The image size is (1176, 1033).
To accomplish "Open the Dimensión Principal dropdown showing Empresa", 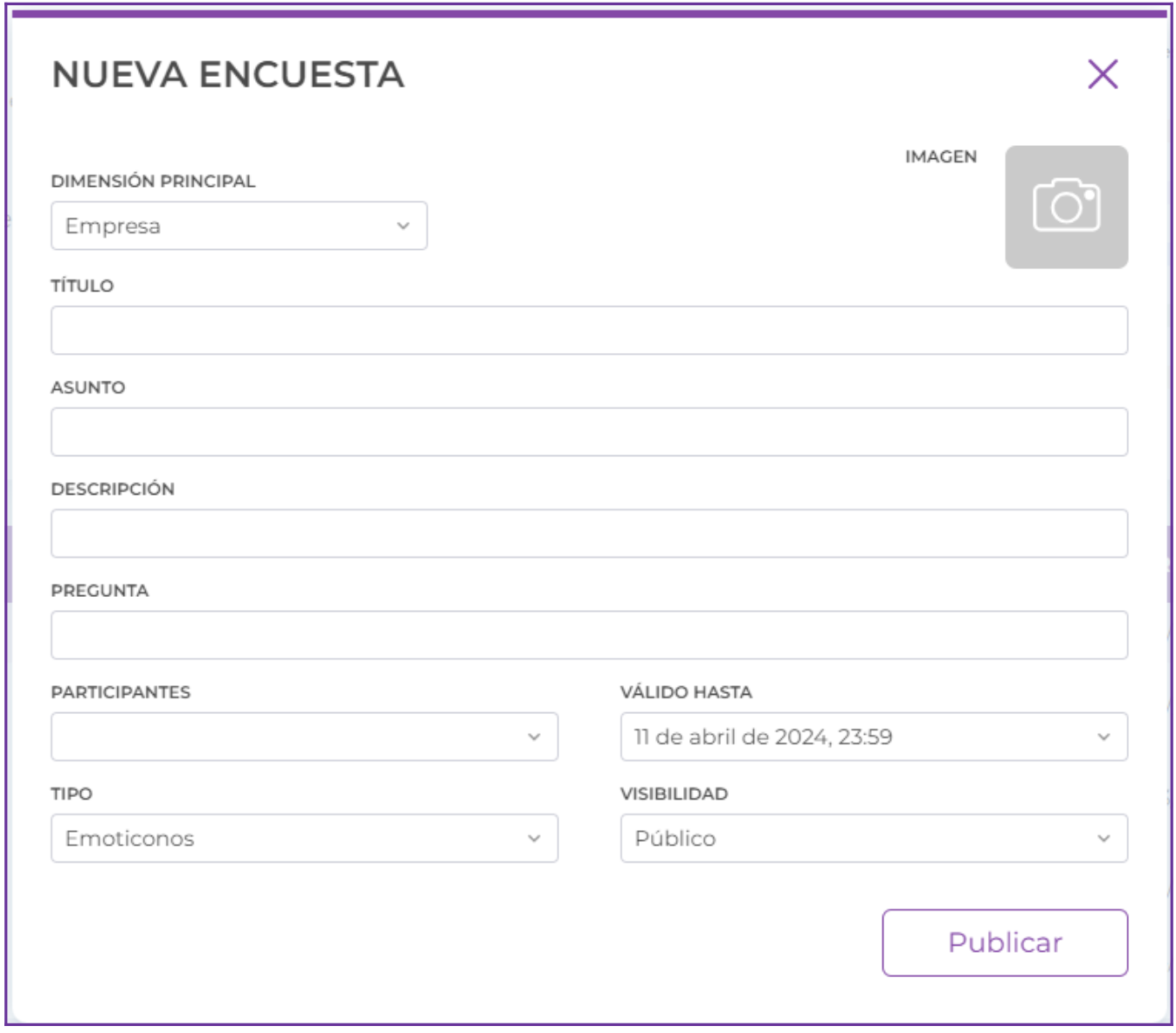I will pos(239,225).
